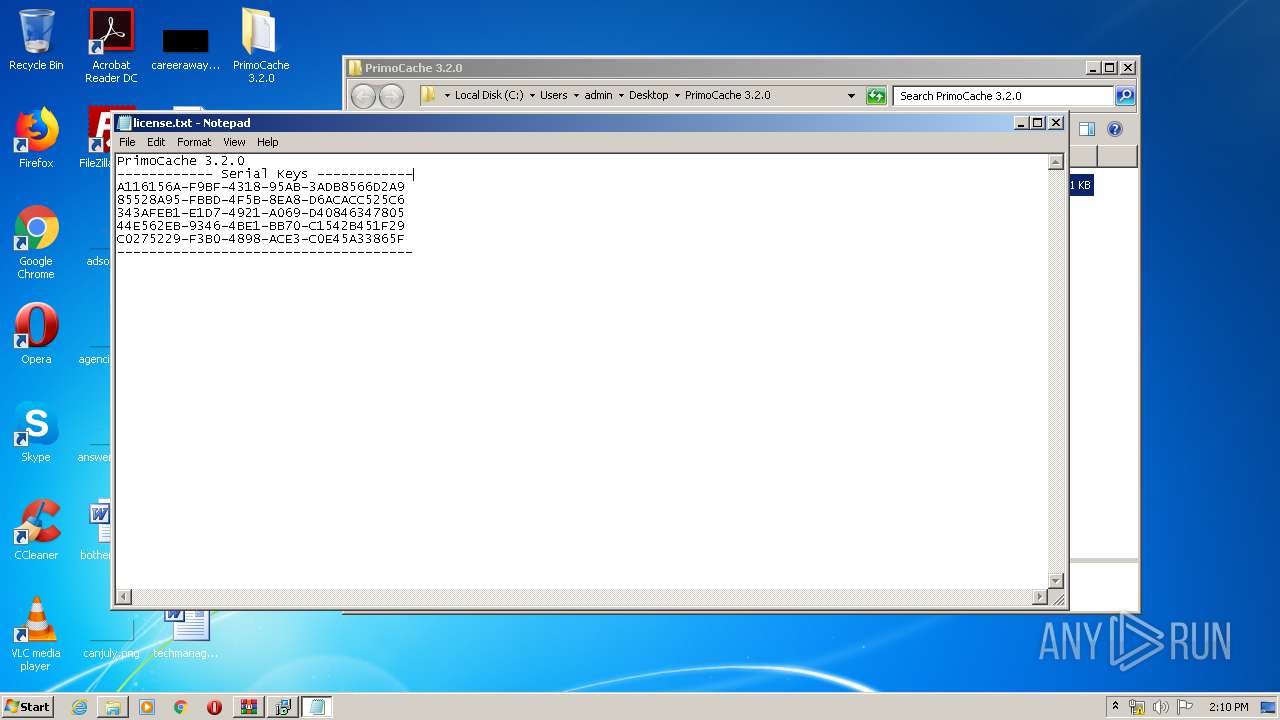Viewport: 1280px width, 720px height.
Task: Click the Start button
Action: pos(28,707)
